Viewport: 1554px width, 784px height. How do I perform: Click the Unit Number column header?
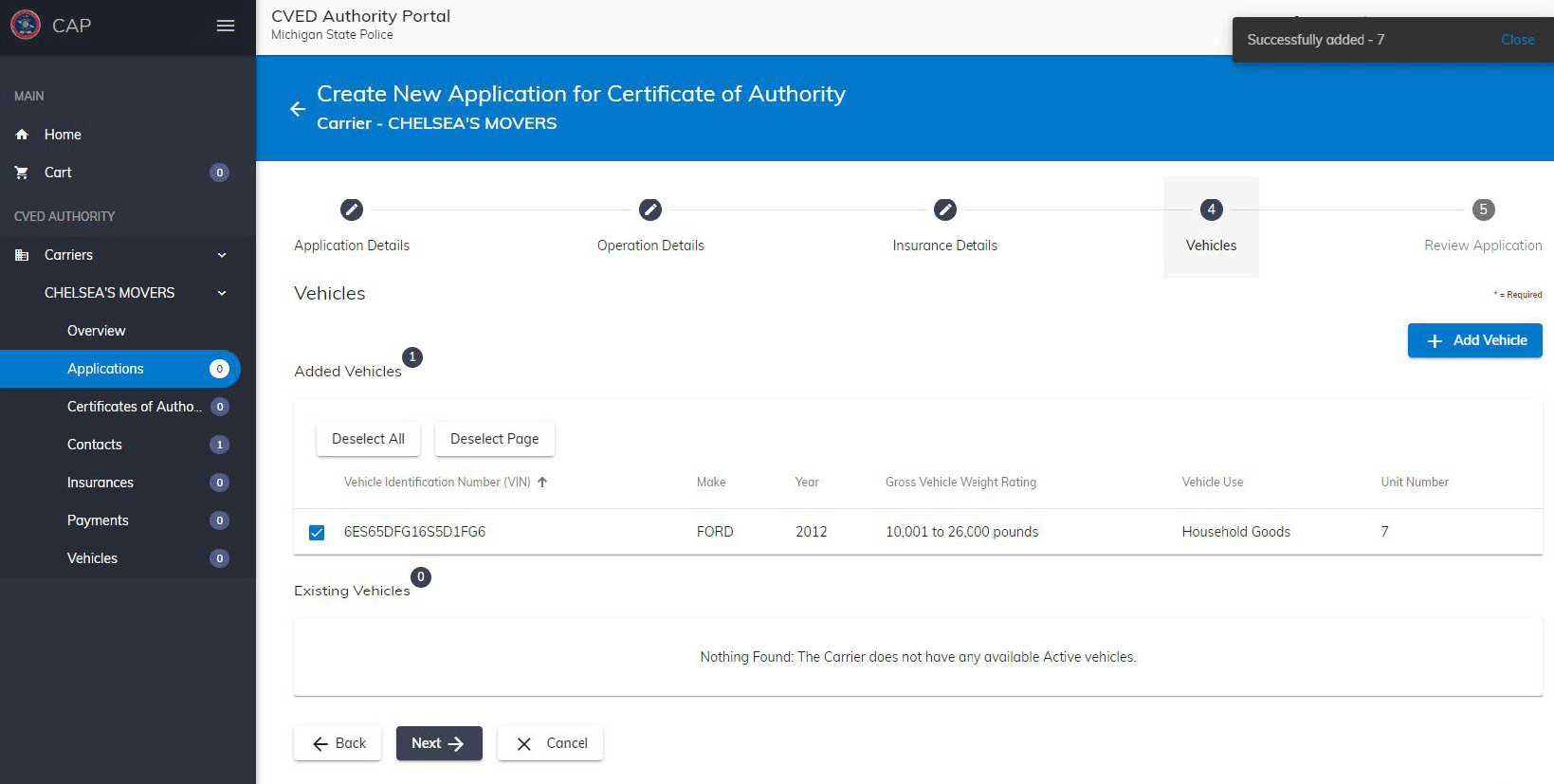pos(1415,482)
